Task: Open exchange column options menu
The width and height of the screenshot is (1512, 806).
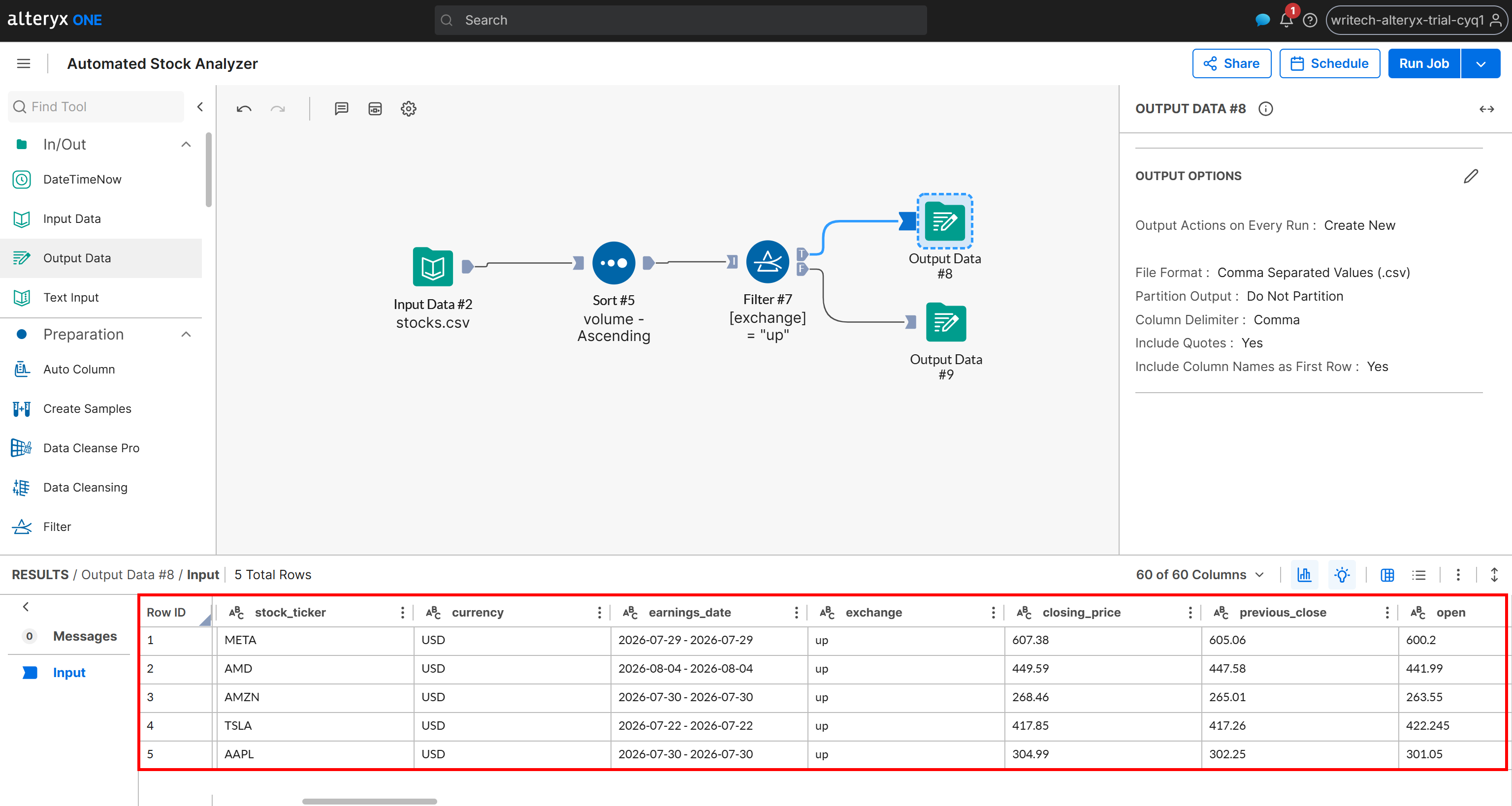Action: click(x=993, y=613)
